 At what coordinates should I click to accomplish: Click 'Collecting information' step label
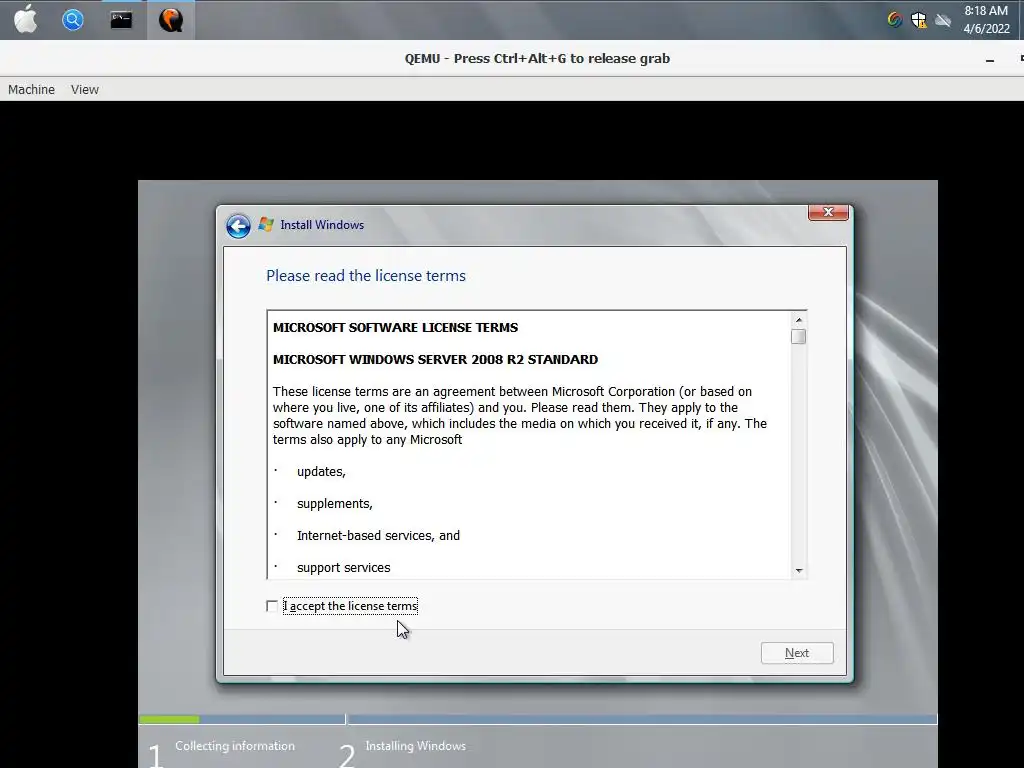click(x=234, y=746)
